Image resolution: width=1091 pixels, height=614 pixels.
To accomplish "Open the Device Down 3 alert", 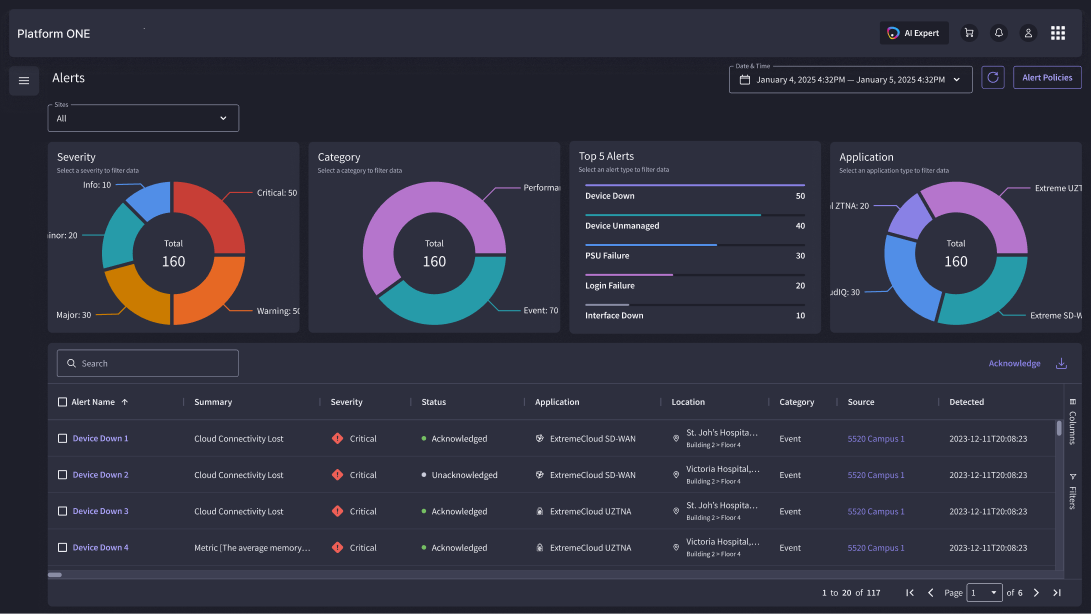I will click(100, 511).
